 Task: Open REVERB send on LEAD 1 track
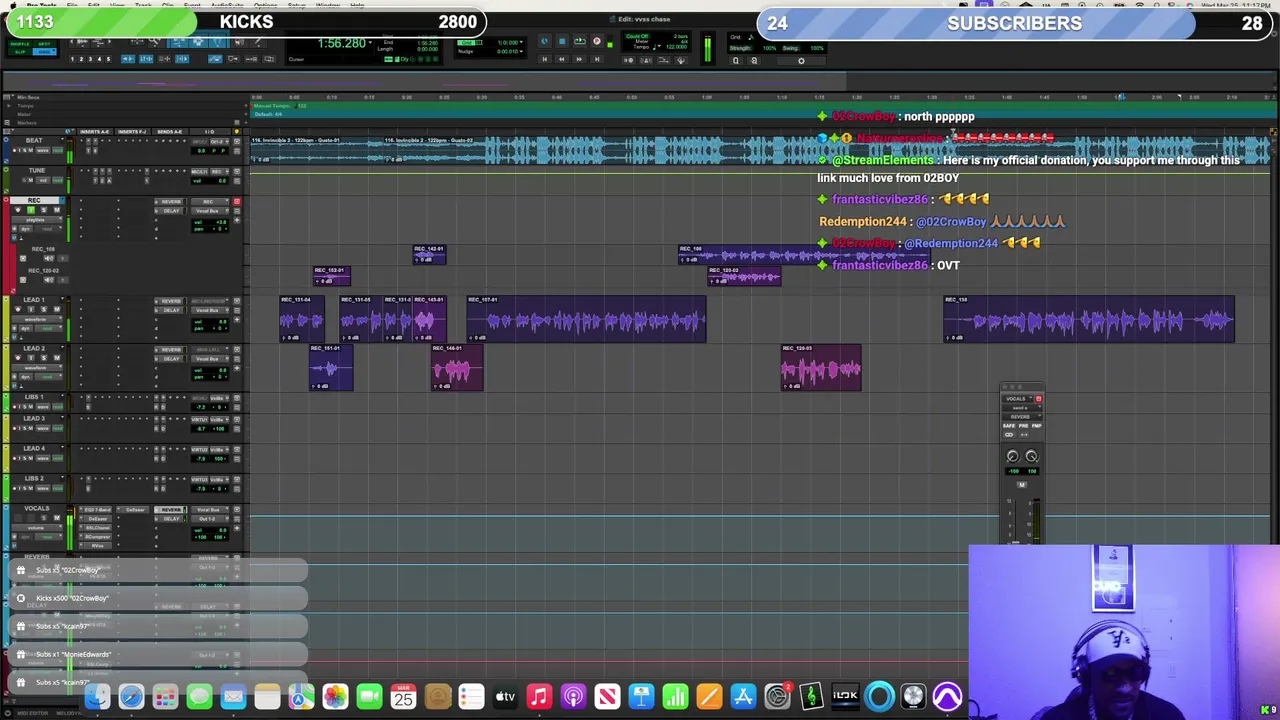(x=171, y=301)
